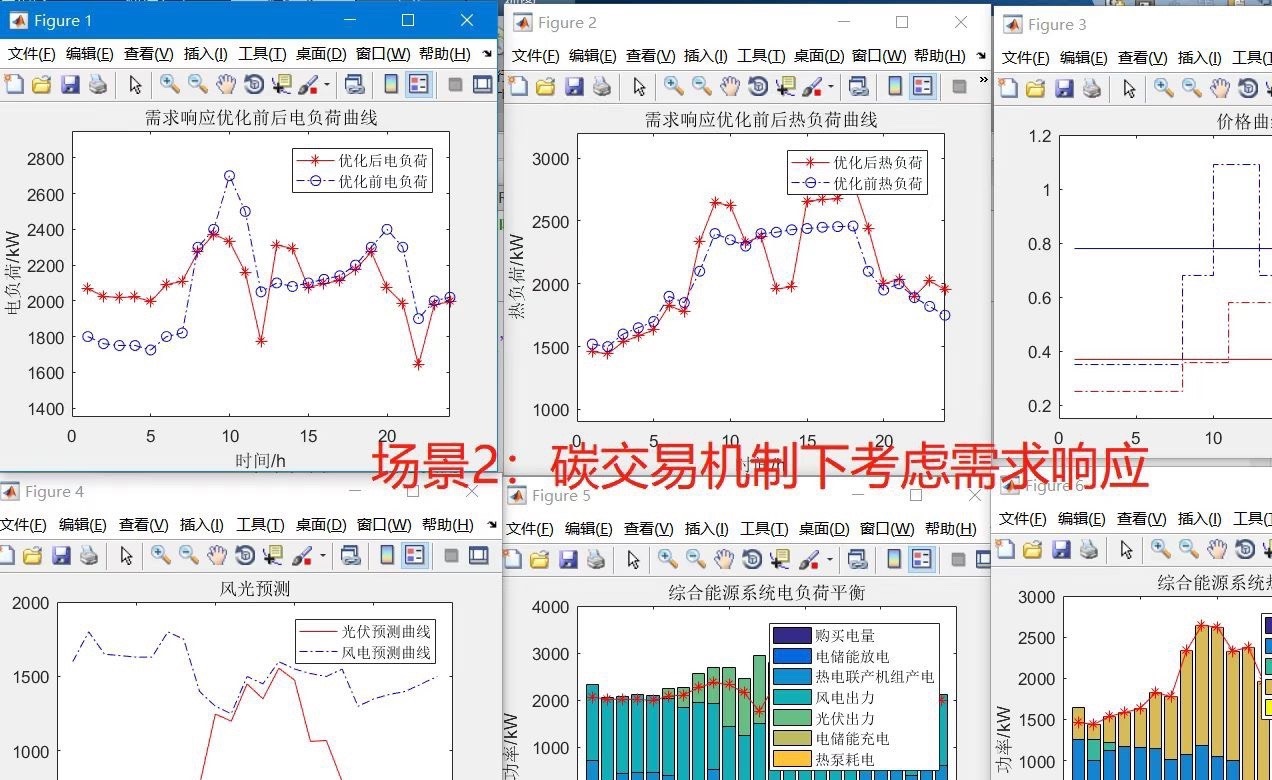This screenshot has width=1272, height=780.
Task: Activate Zoom Out tool in Figure 1
Action: [x=198, y=85]
